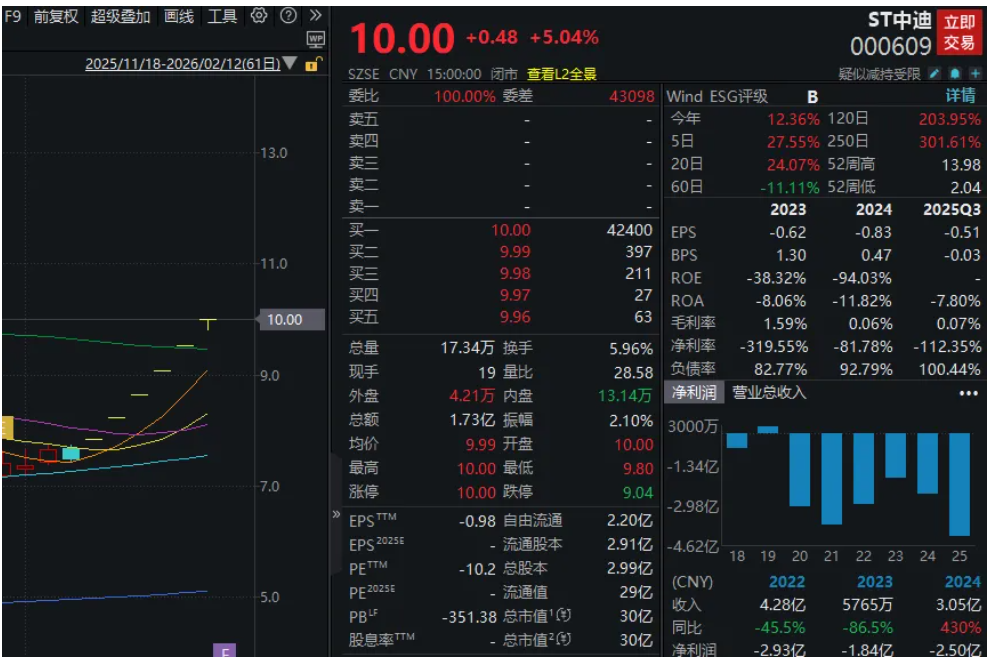Screen dimensions: 992x664
Task: Click the WP monitor icon
Action: point(316,39)
